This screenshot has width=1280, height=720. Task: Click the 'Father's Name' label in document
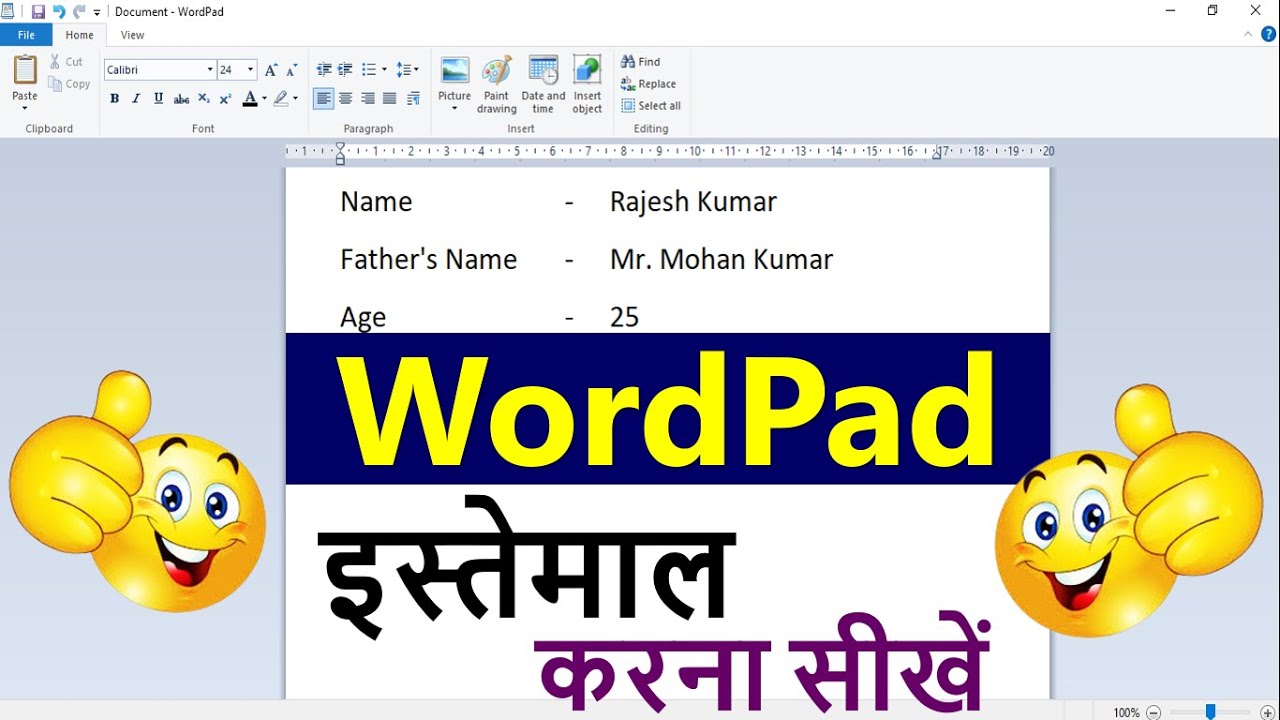click(x=429, y=260)
